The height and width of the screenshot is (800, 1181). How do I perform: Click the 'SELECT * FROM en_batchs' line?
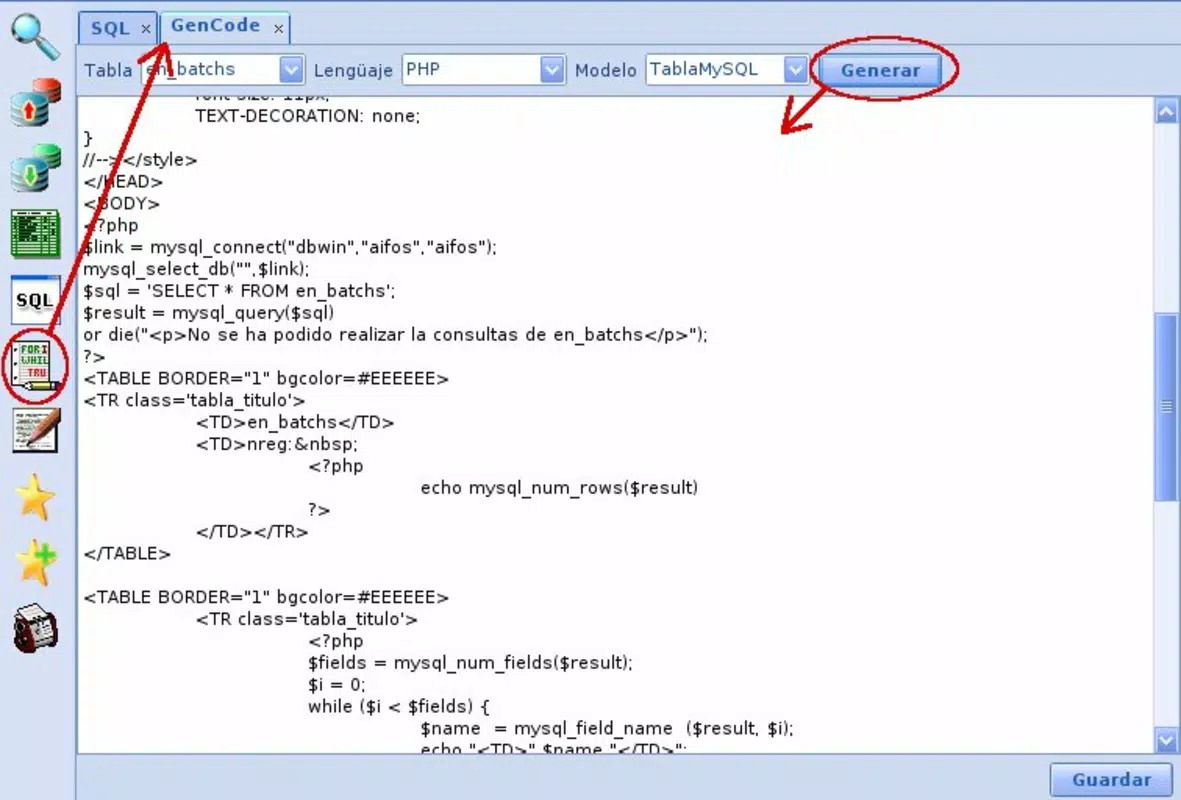click(239, 291)
